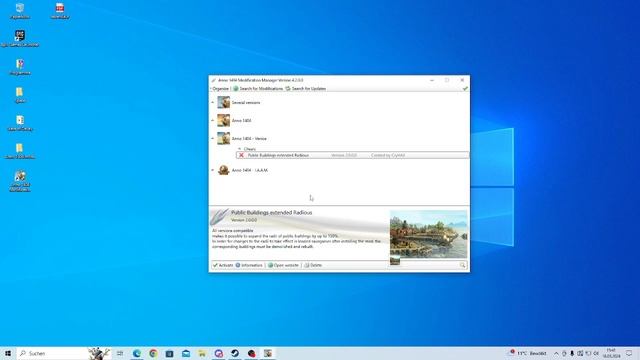The image size is (640, 360).
Task: Open the large mod preview image
Action: pos(429,234)
